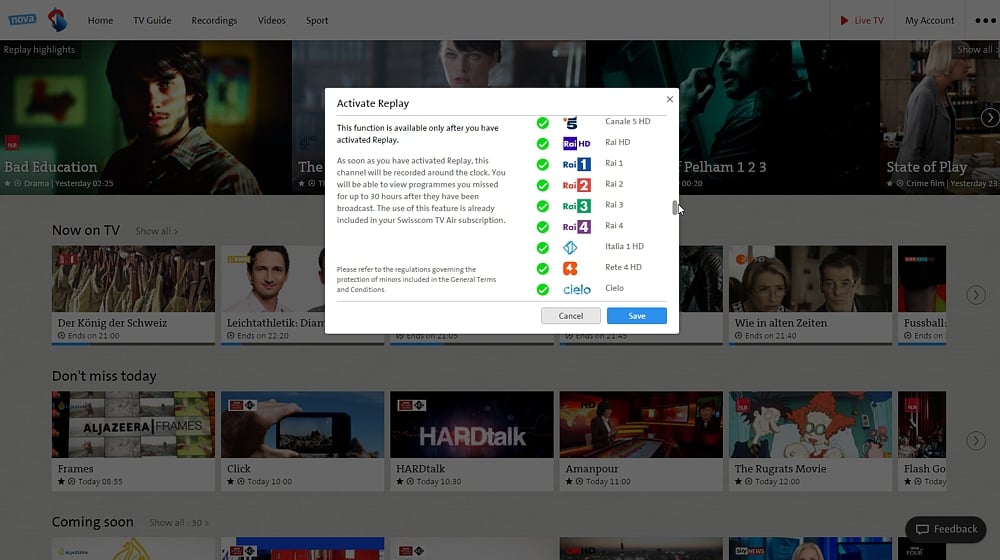Click the star icon under Bad Education
The image size is (1000, 560).
(8, 183)
